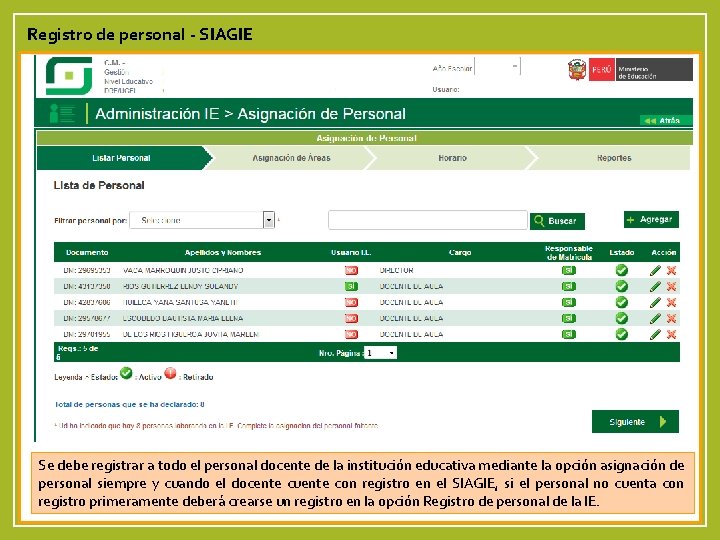This screenshot has height=540, width=720.
Task: Click the name 'RIOS GUTIERREZ LENDY SOLANDY'
Action: point(180,287)
